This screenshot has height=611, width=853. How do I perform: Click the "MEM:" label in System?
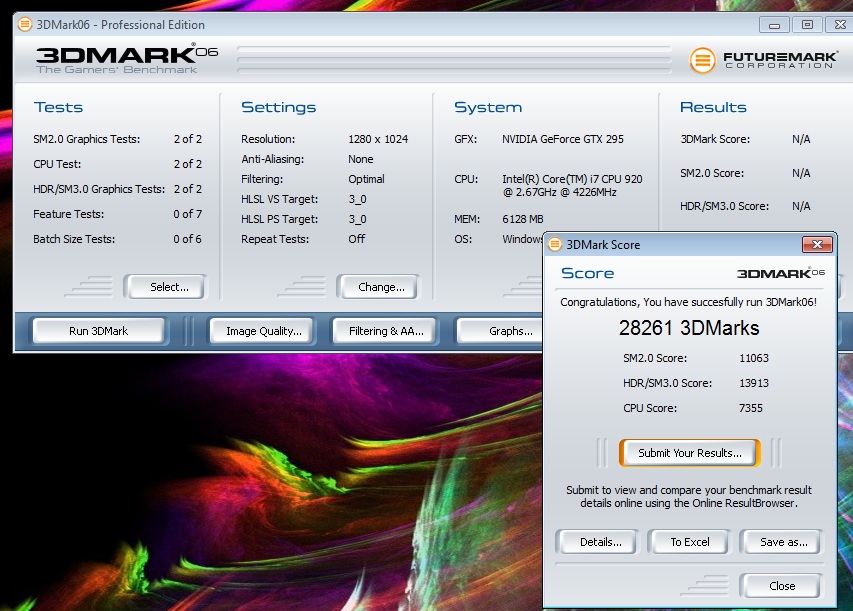pos(467,219)
